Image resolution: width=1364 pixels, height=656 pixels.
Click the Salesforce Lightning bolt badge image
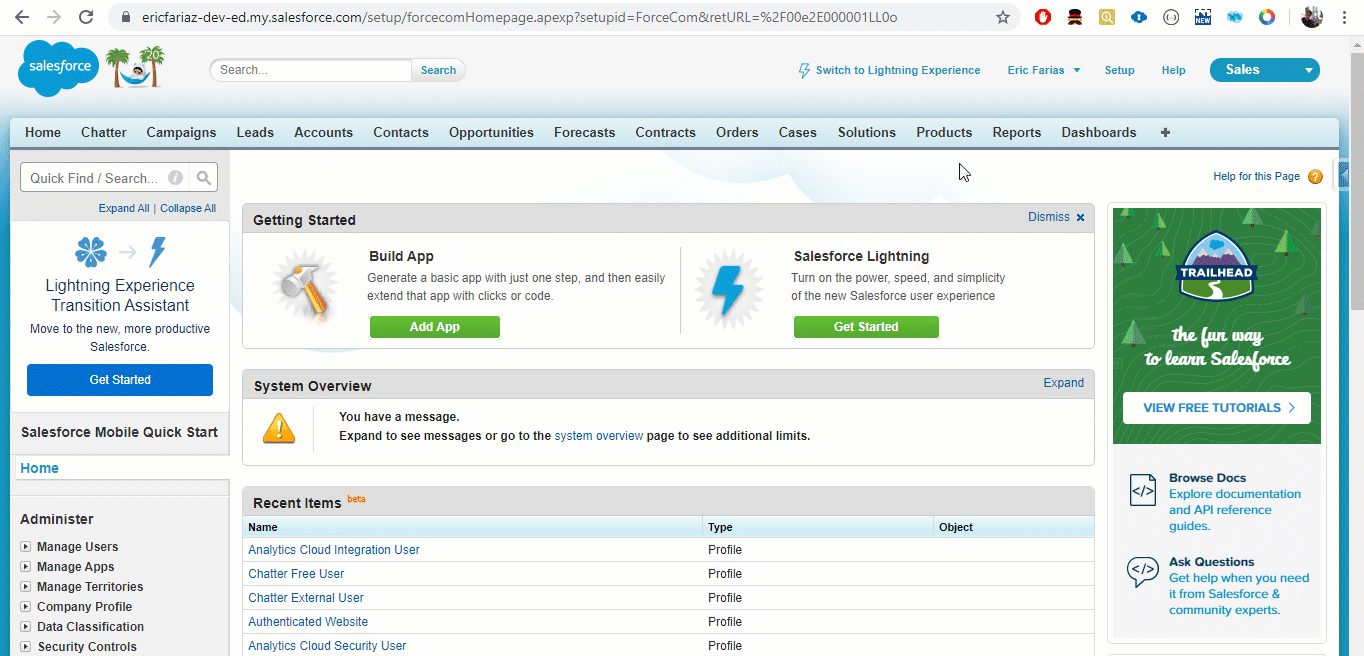729,290
